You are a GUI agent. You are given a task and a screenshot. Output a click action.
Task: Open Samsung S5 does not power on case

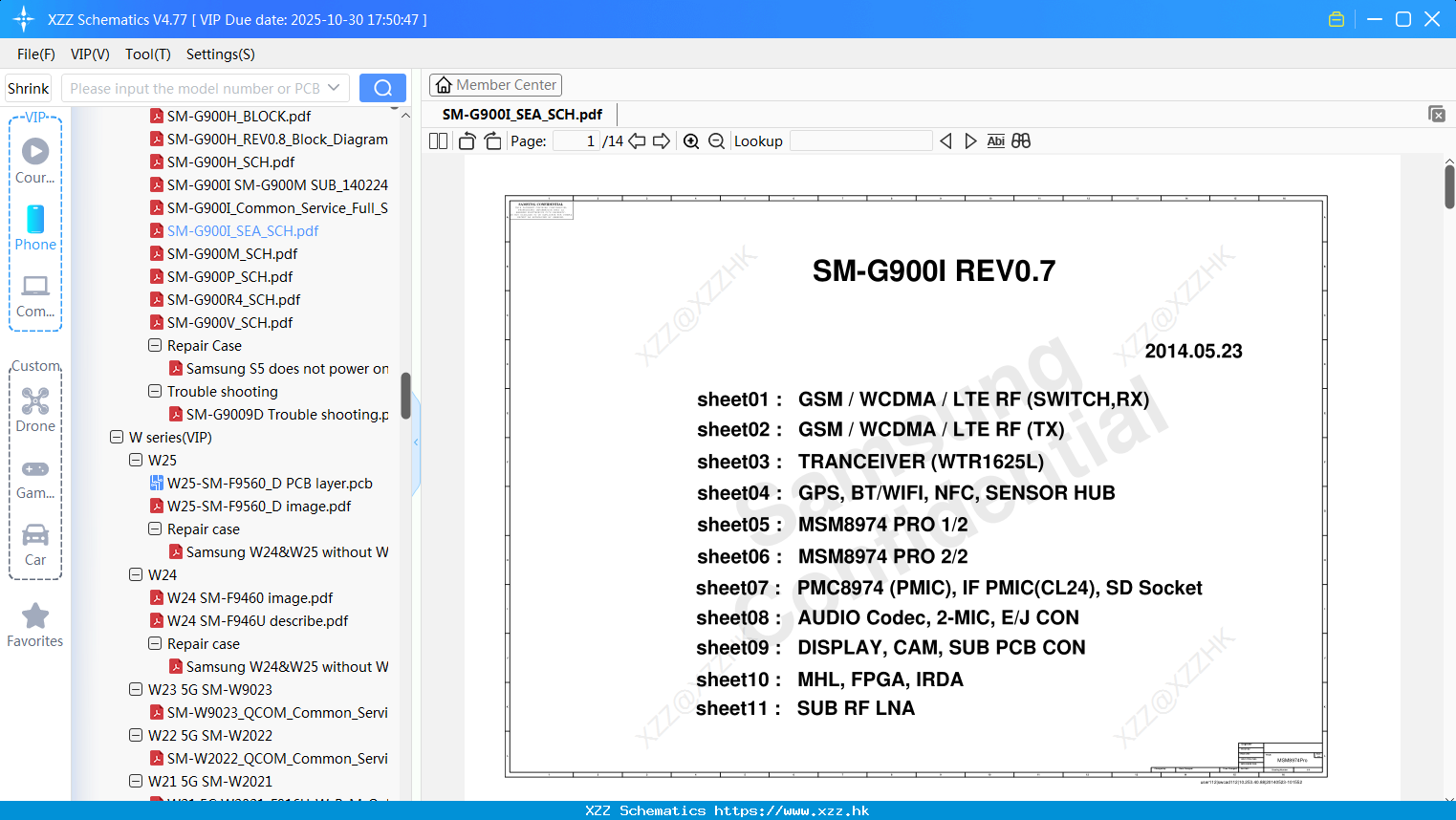point(287,369)
